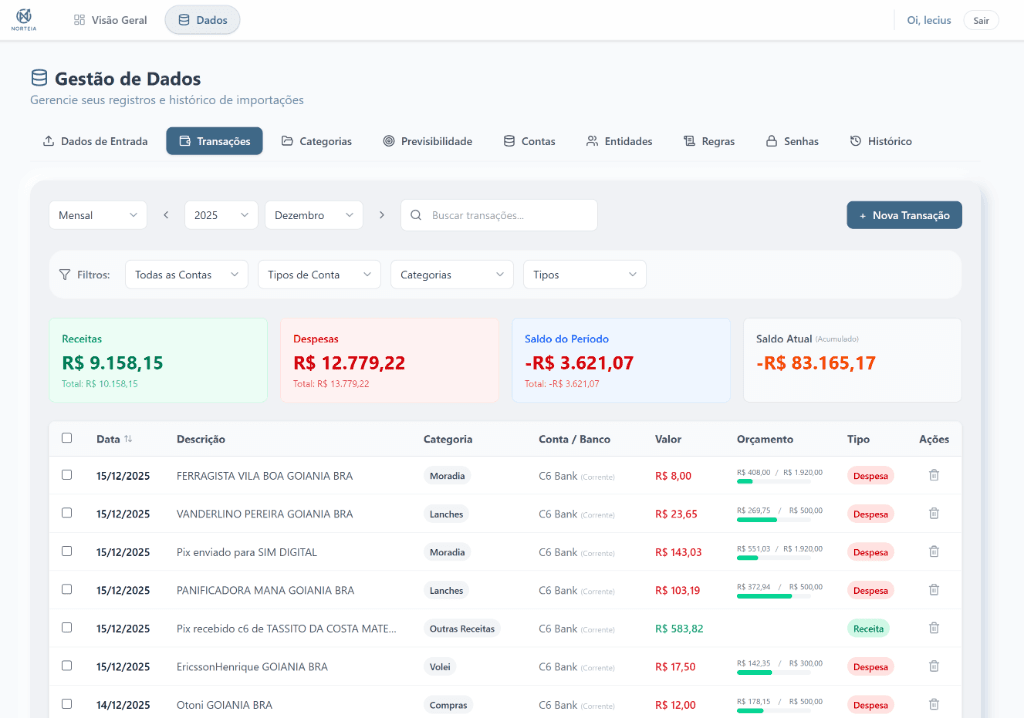
Task: Switch to the Categorias tab
Action: tap(316, 141)
